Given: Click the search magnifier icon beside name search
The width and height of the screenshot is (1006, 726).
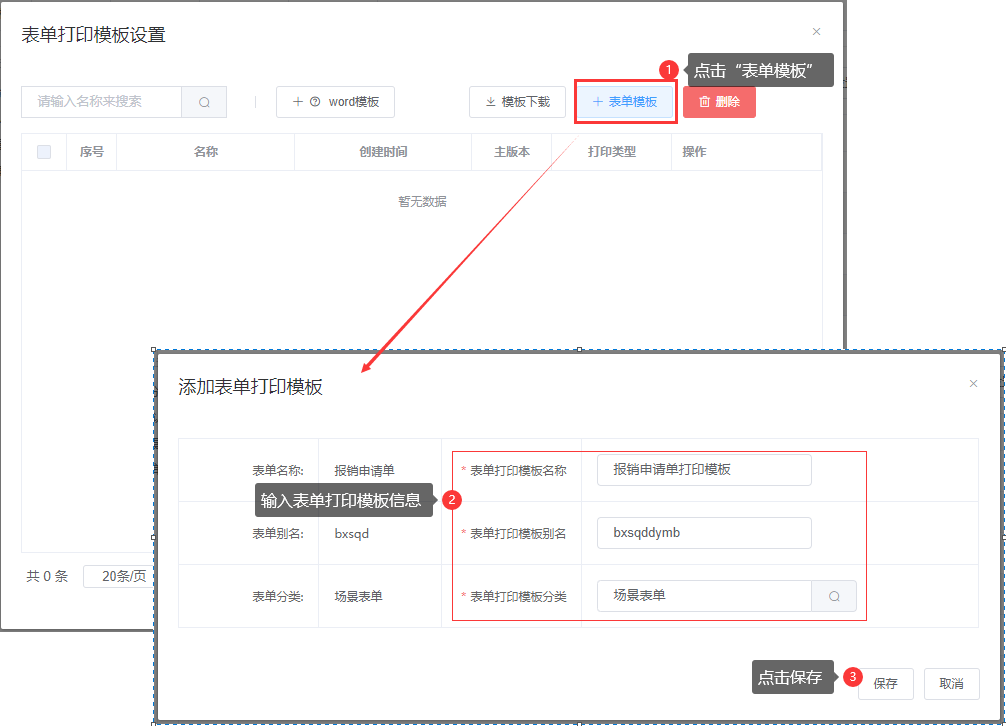Looking at the screenshot, I should pos(204,102).
